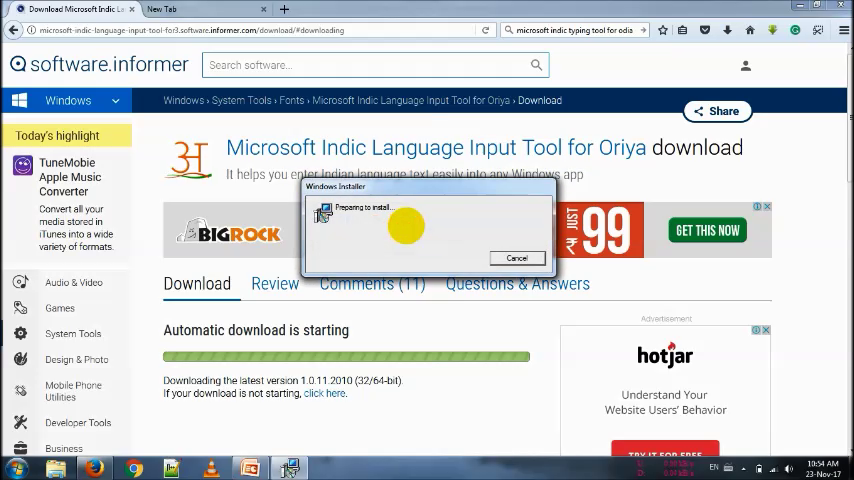
Task: Click the Design & Photo category icon
Action: click(x=21, y=359)
